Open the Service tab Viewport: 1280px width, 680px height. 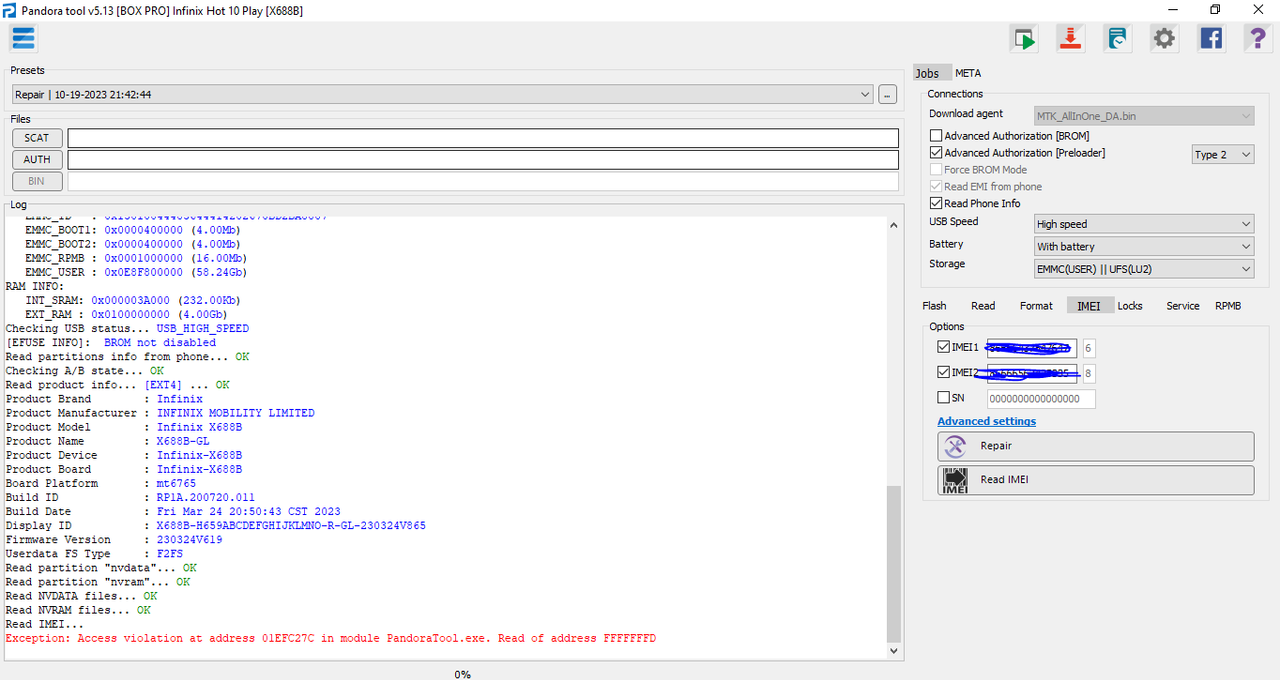tap(1183, 306)
